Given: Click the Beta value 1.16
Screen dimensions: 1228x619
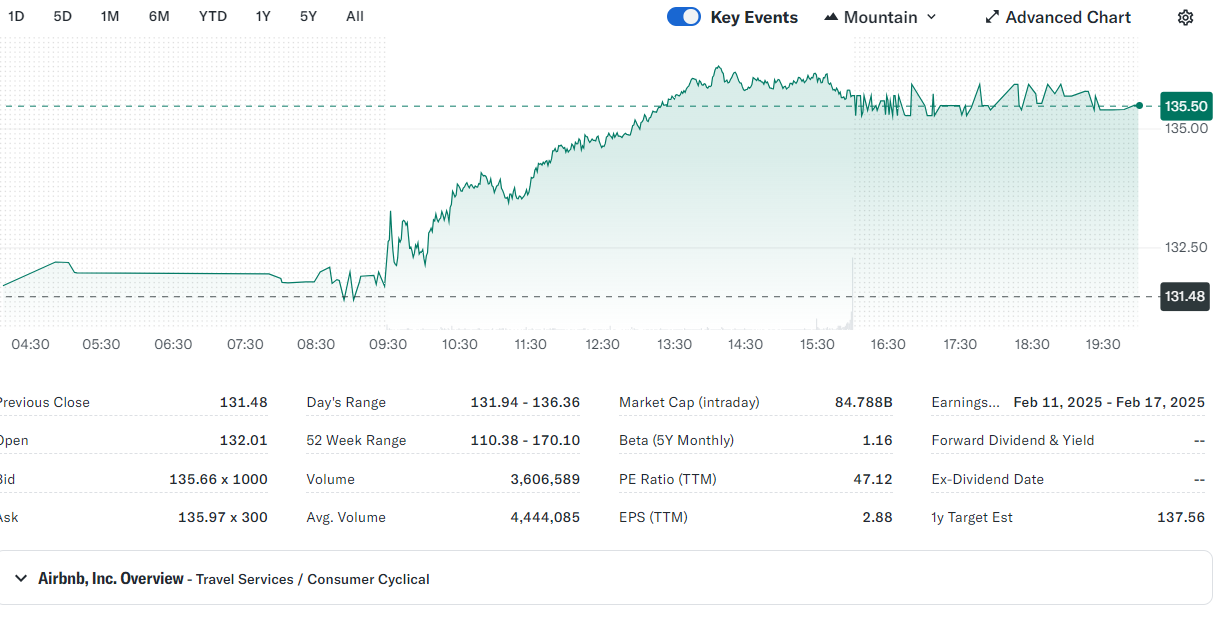Looking at the screenshot, I should 877,440.
